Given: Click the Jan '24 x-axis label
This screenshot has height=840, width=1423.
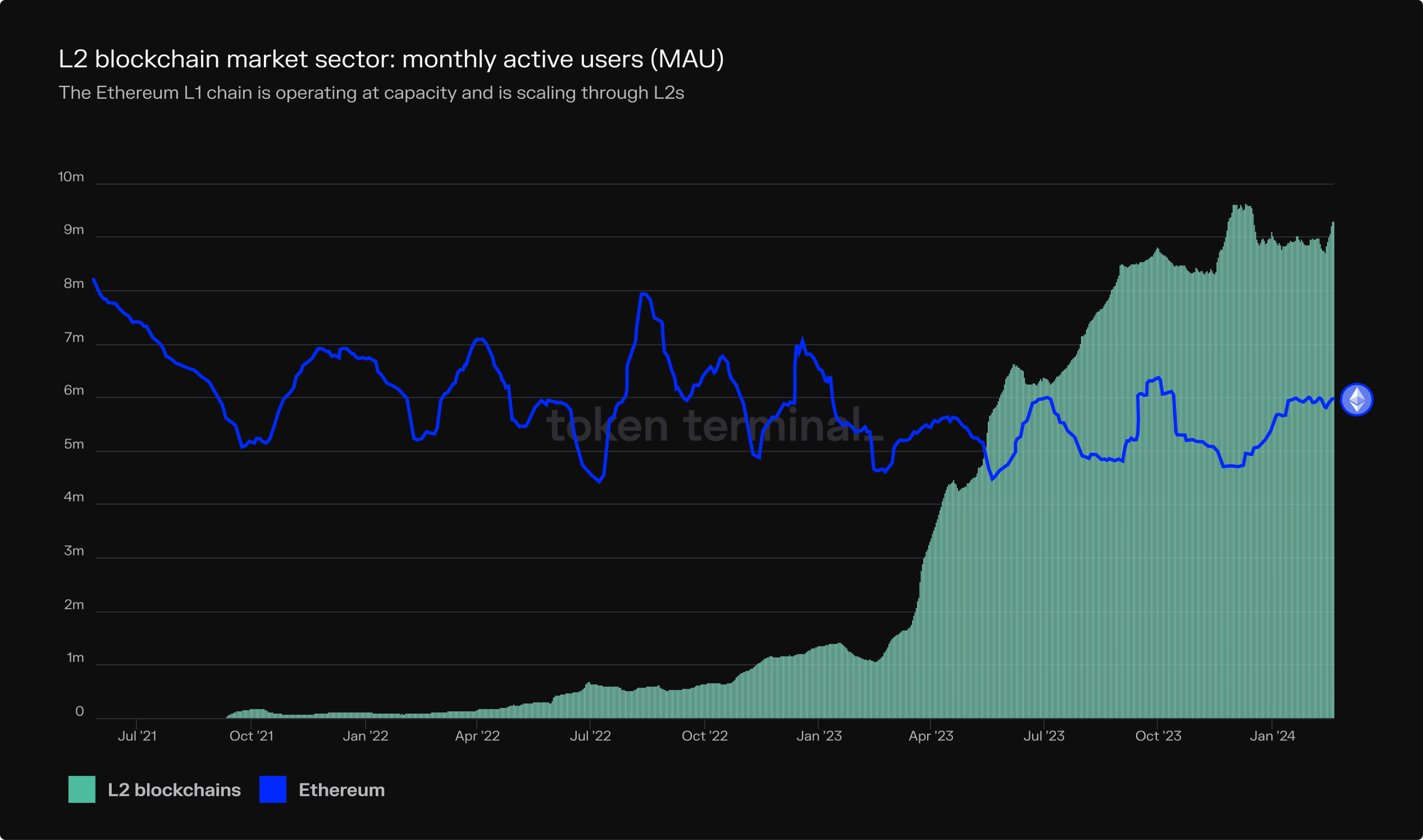Looking at the screenshot, I should [1272, 736].
